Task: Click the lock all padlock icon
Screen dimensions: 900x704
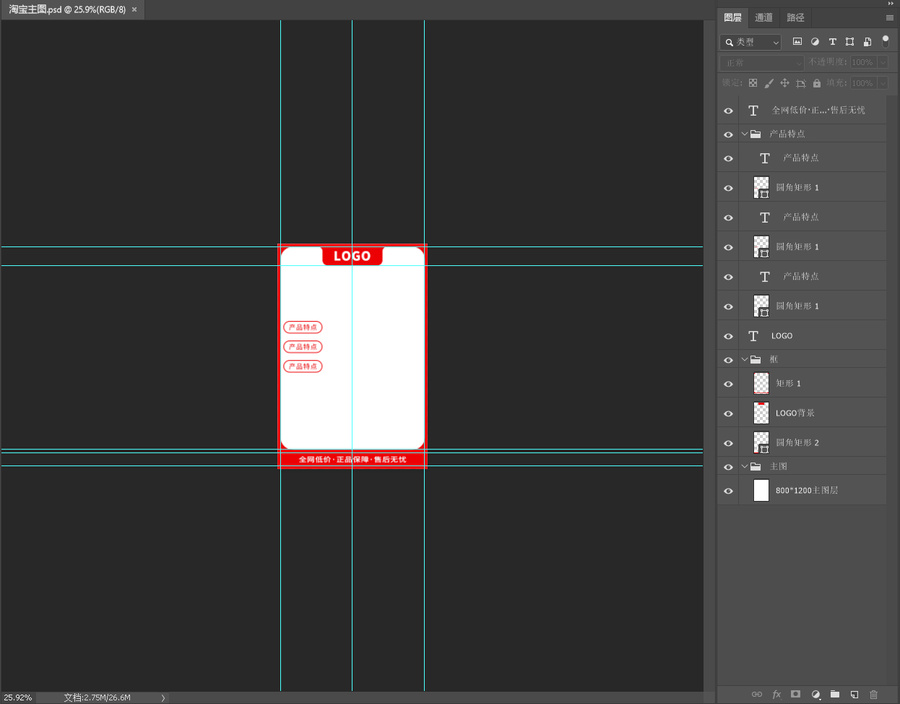Action: 817,83
